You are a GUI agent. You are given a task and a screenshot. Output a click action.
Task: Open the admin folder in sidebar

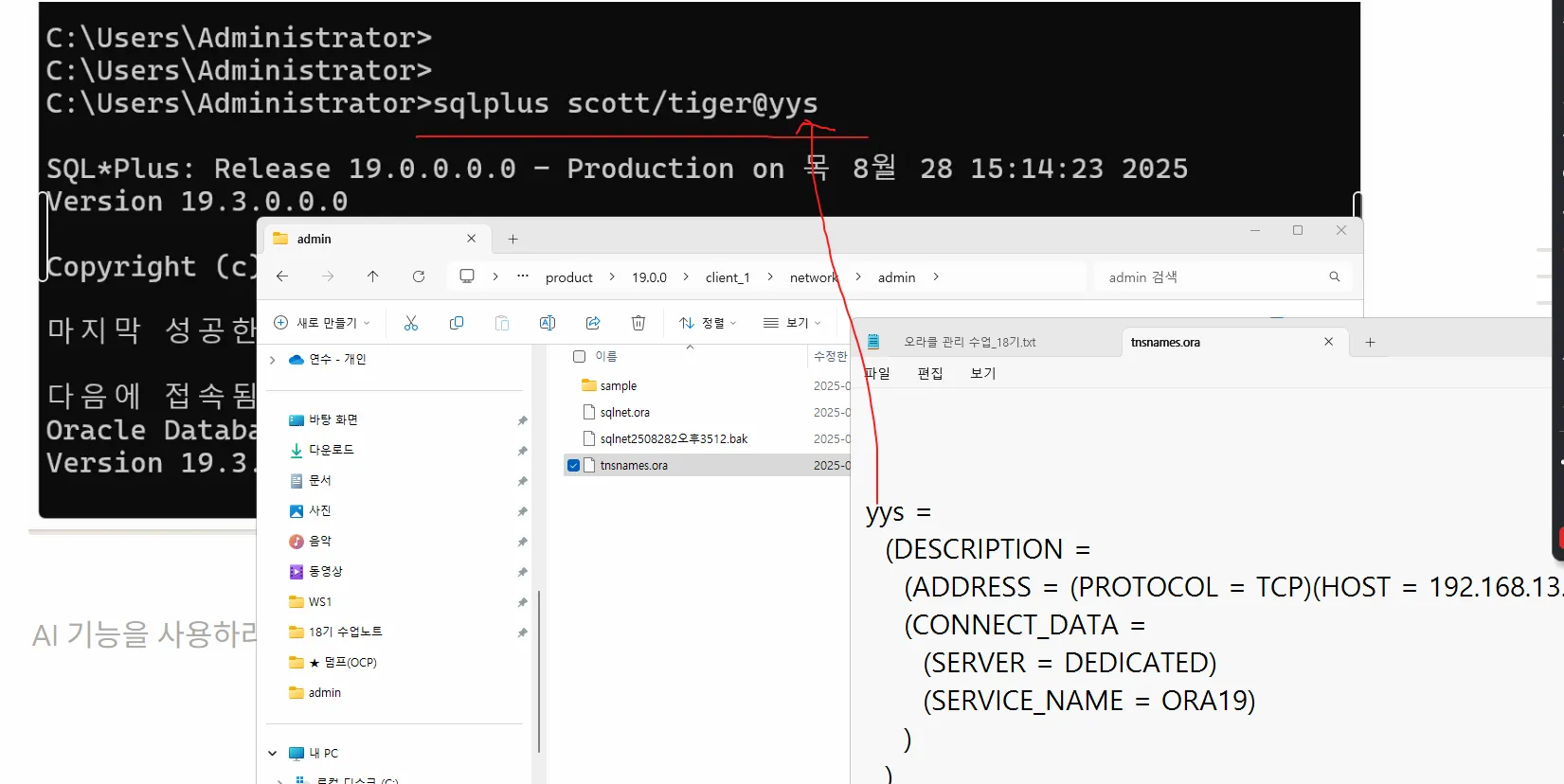click(x=324, y=693)
